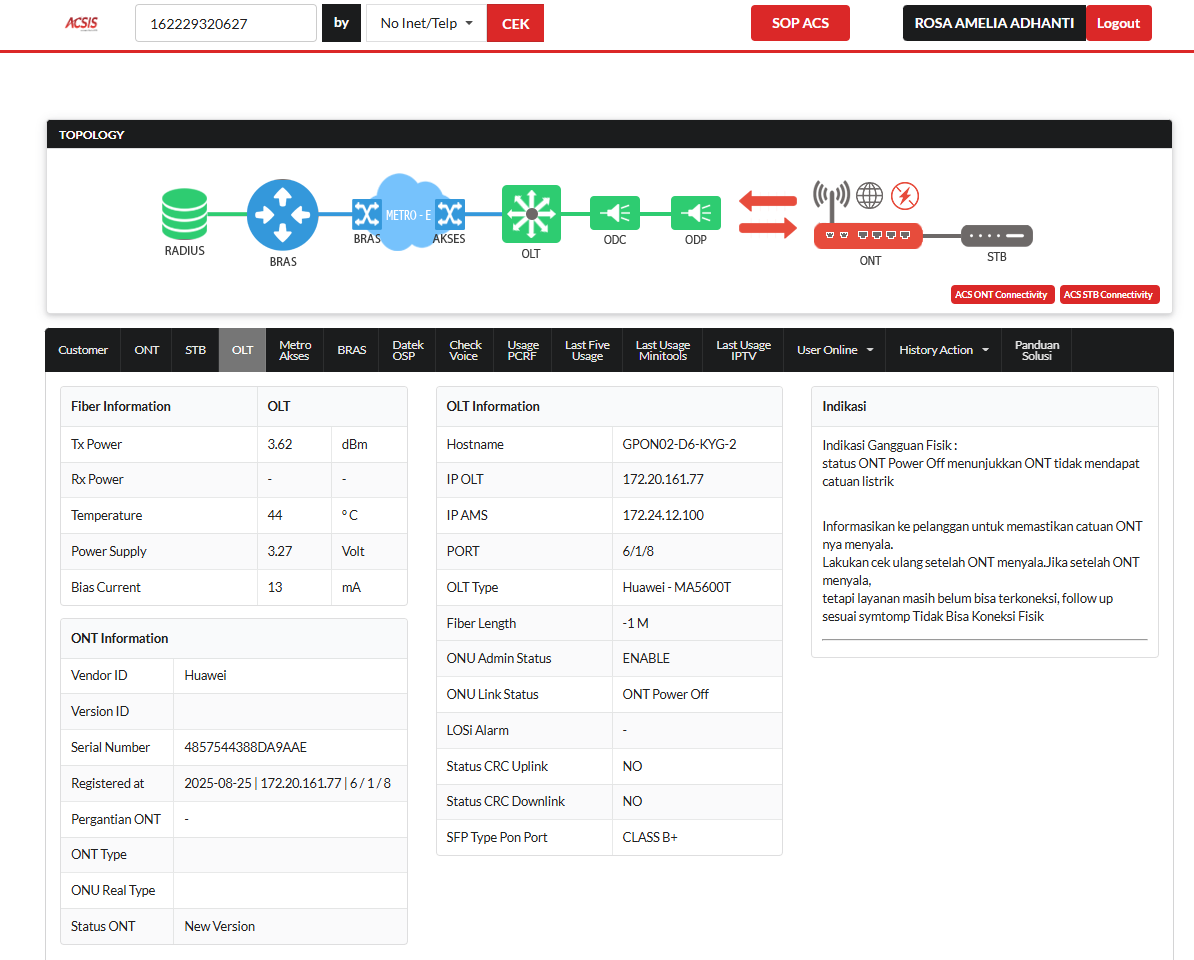The width and height of the screenshot is (1194, 960).
Task: Open the Panduan Solusi tab
Action: (1037, 350)
